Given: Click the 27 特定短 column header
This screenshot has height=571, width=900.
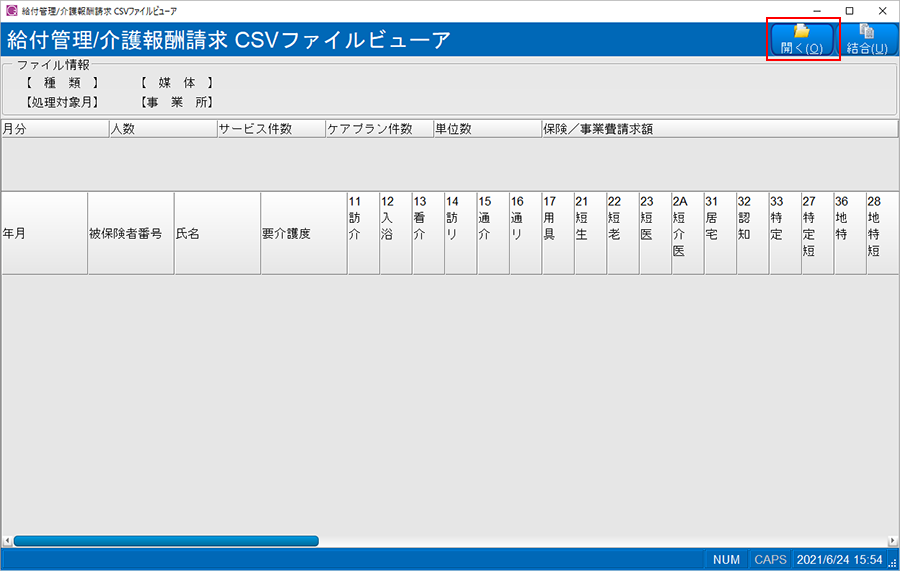Looking at the screenshot, I should [x=815, y=233].
